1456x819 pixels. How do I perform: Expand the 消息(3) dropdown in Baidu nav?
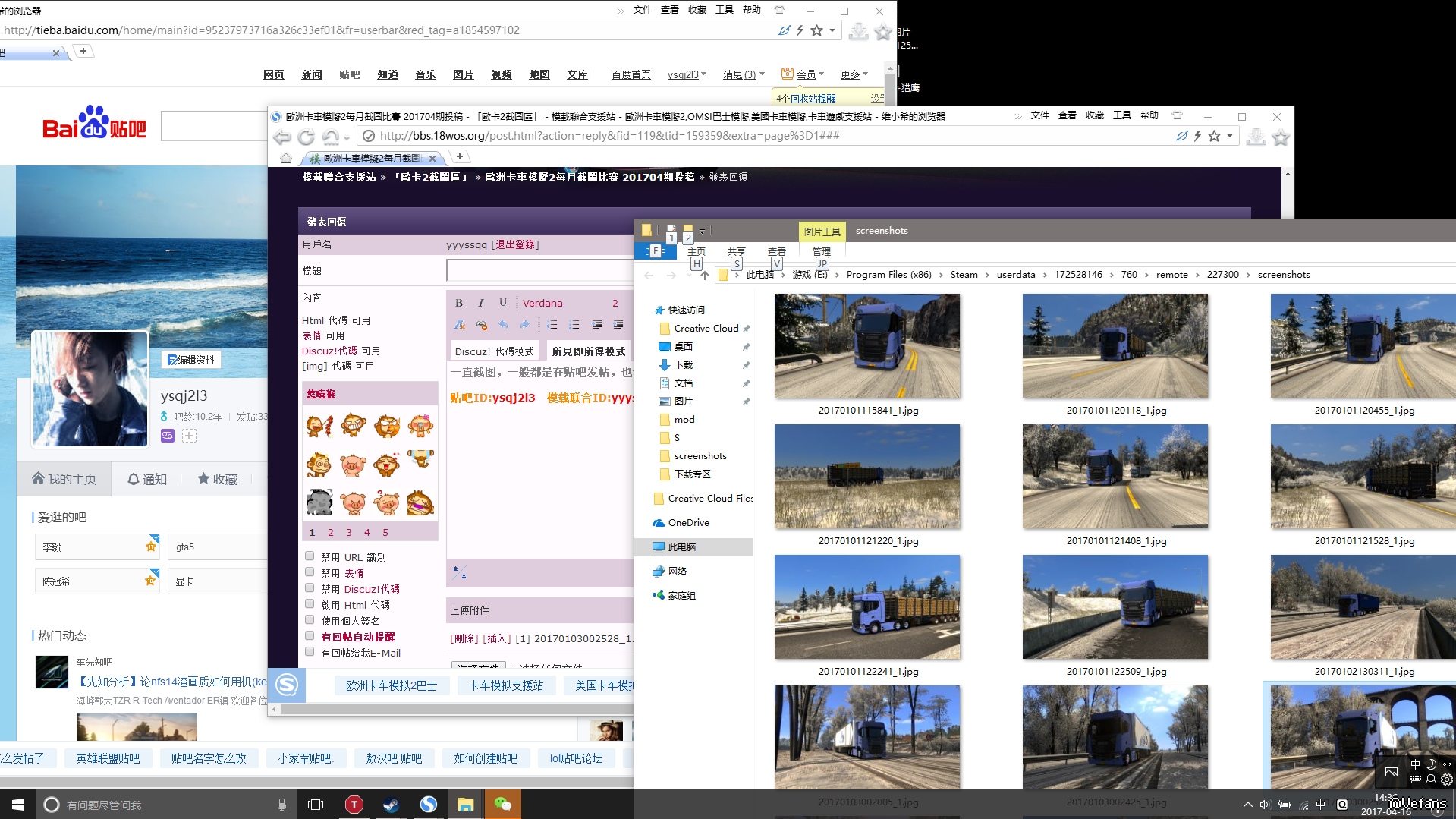click(743, 74)
